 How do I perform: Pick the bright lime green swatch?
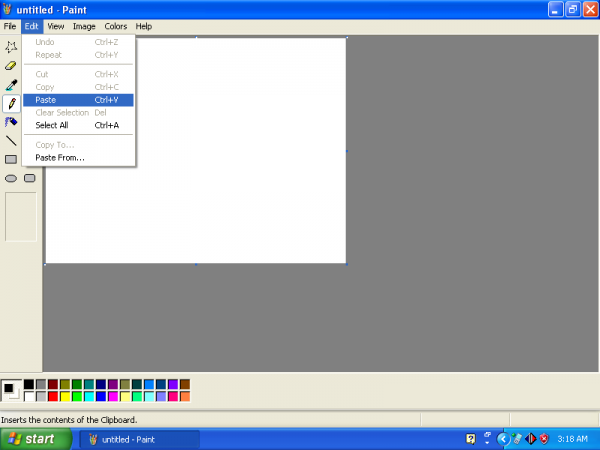(x=77, y=396)
